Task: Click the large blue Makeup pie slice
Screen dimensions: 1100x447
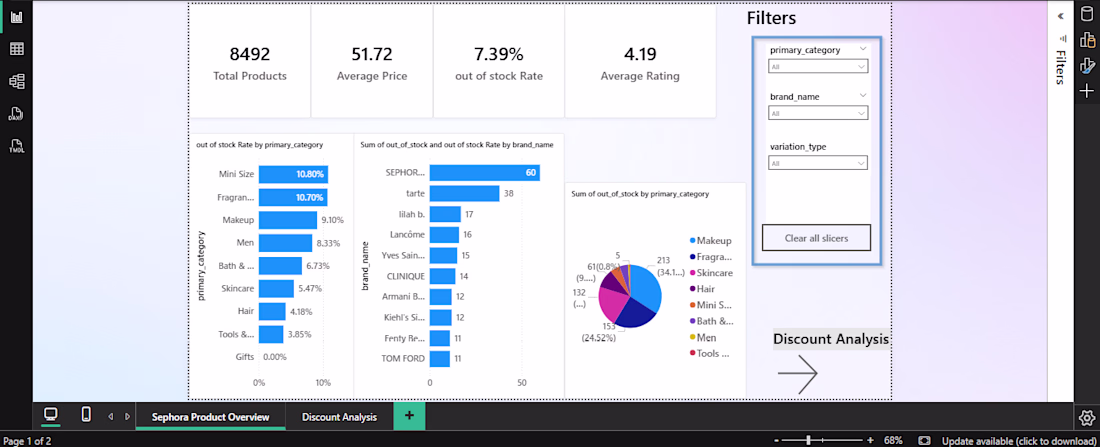Action: click(x=645, y=288)
